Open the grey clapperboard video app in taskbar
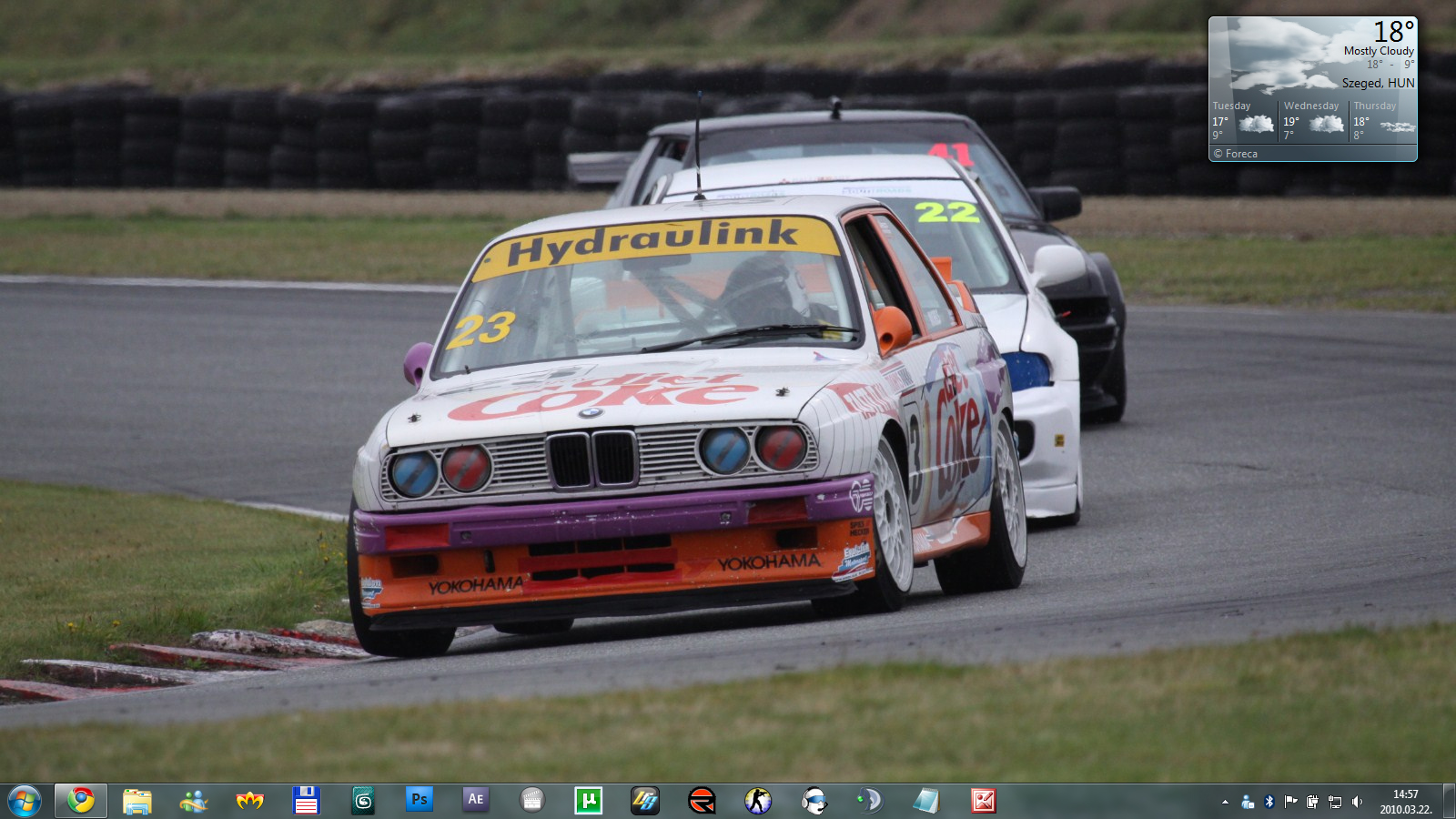Viewport: 1456px width, 819px height. [531, 801]
